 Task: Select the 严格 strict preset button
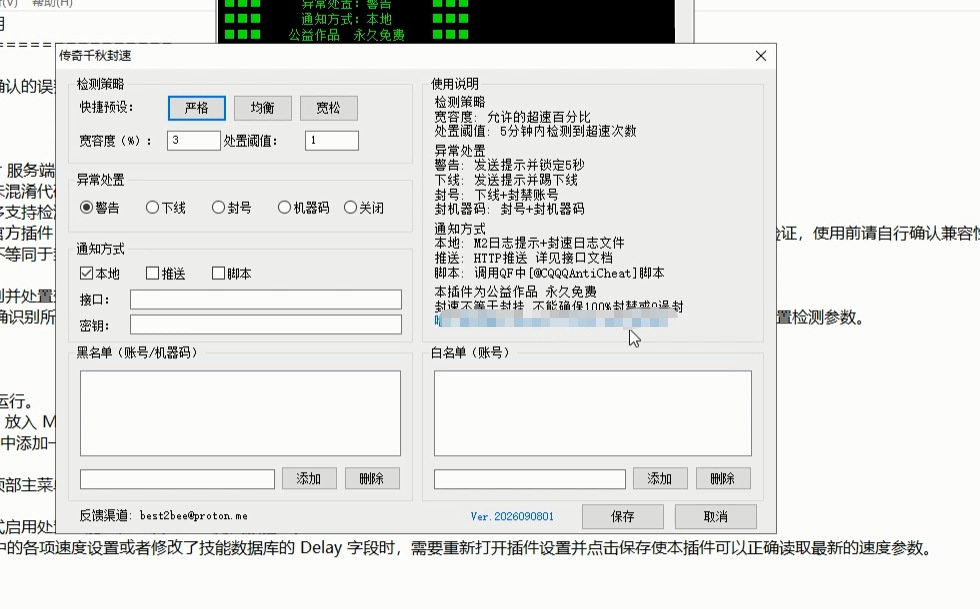click(x=197, y=108)
